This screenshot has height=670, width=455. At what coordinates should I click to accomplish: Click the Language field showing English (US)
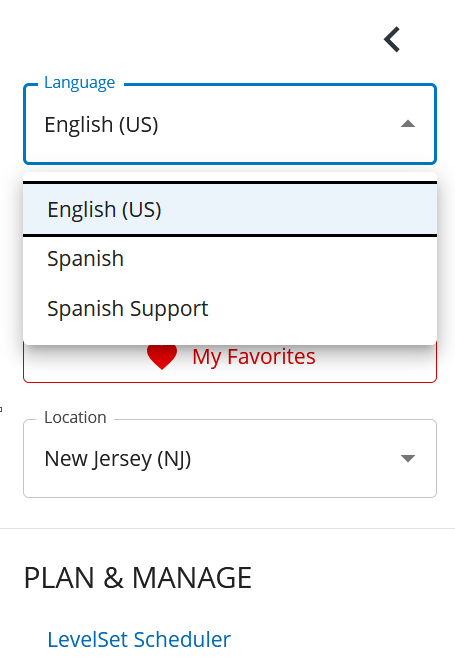click(230, 124)
